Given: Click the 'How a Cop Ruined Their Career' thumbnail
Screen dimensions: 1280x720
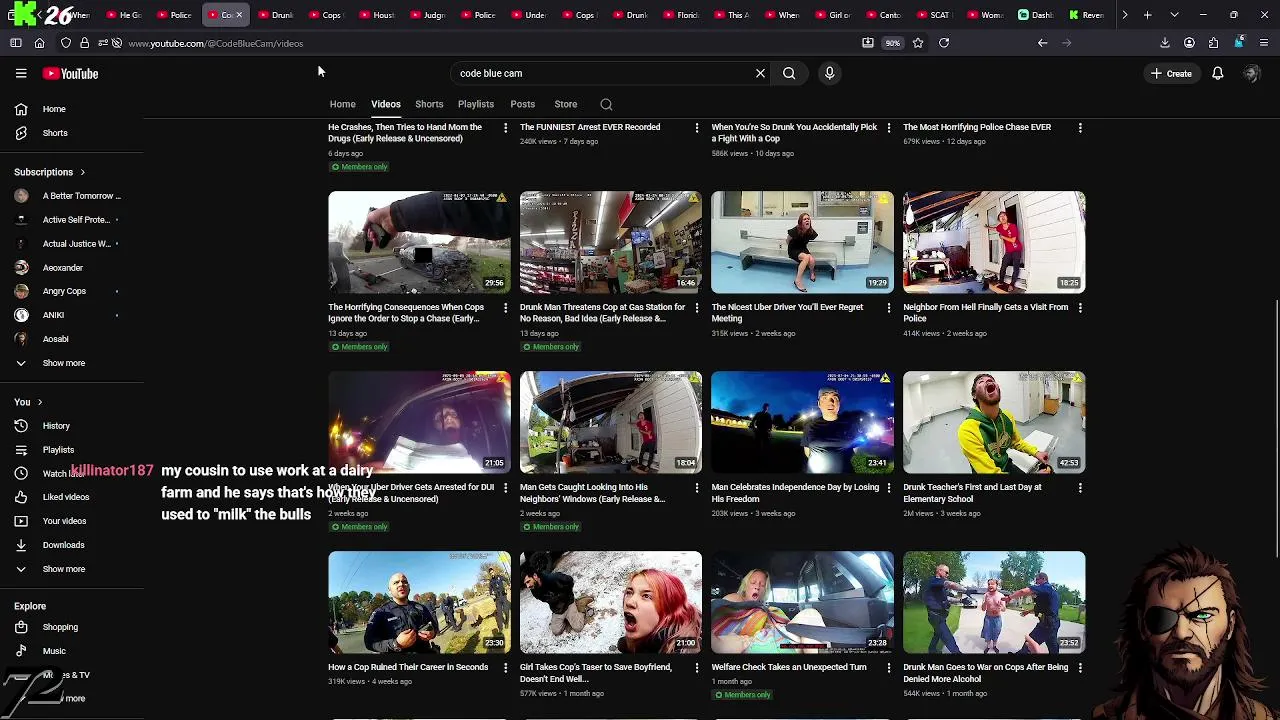Looking at the screenshot, I should point(419,602).
